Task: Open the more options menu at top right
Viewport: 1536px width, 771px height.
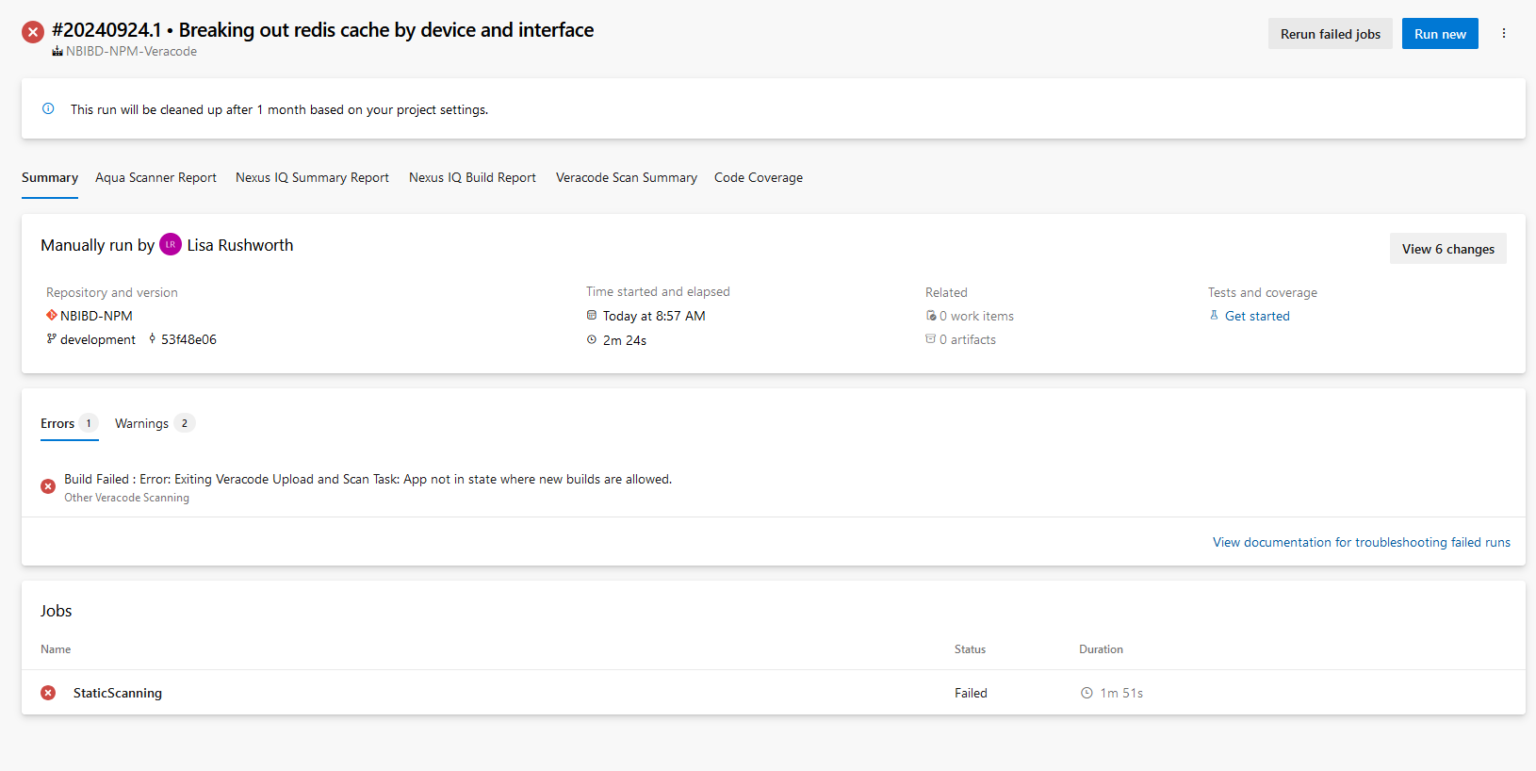Action: pos(1504,32)
